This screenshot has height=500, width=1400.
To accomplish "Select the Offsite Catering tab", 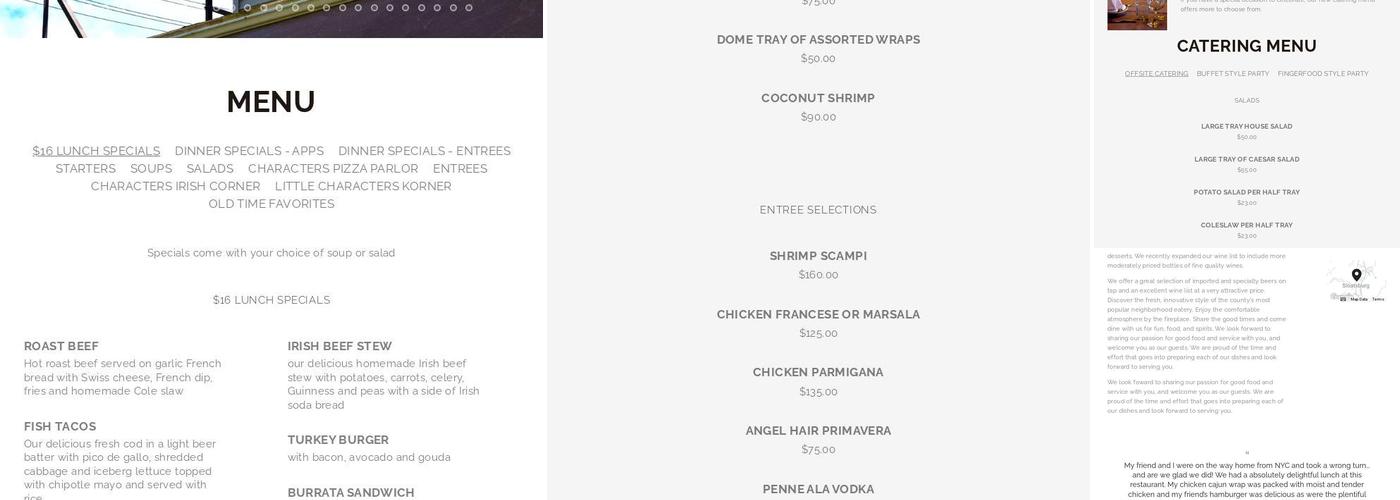I will 1156,74.
